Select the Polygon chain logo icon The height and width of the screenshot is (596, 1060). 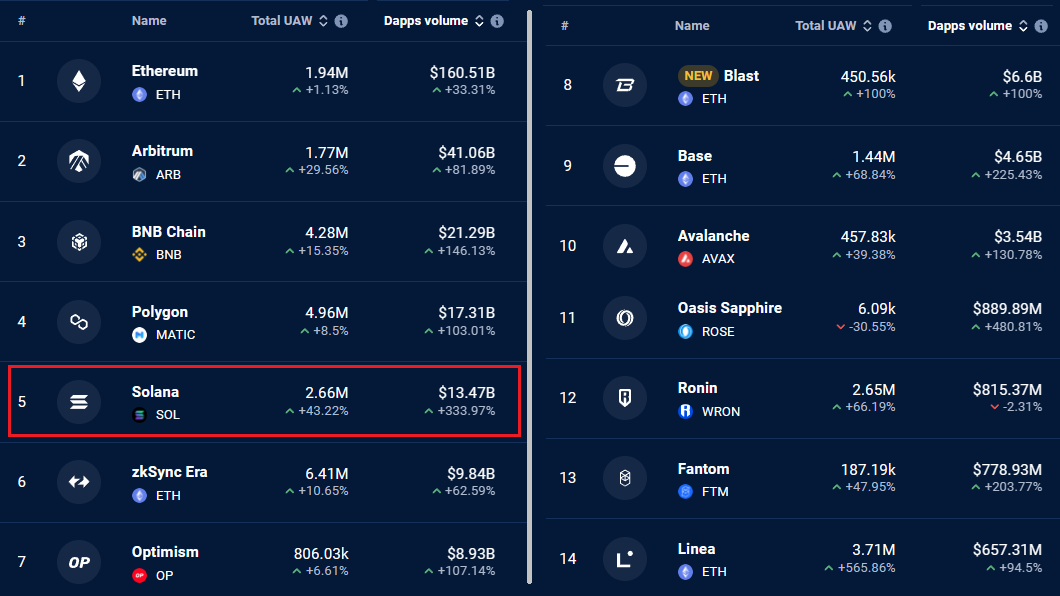click(x=79, y=322)
